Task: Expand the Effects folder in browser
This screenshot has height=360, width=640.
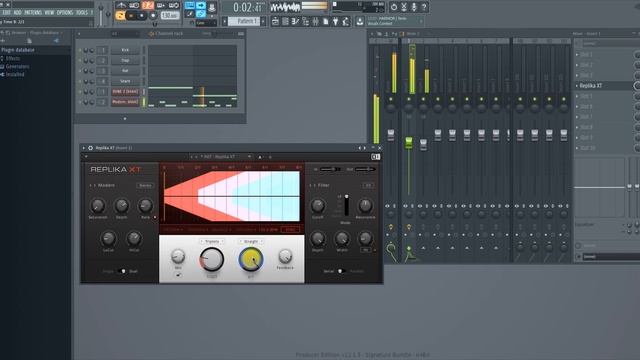Action: pos(12,58)
